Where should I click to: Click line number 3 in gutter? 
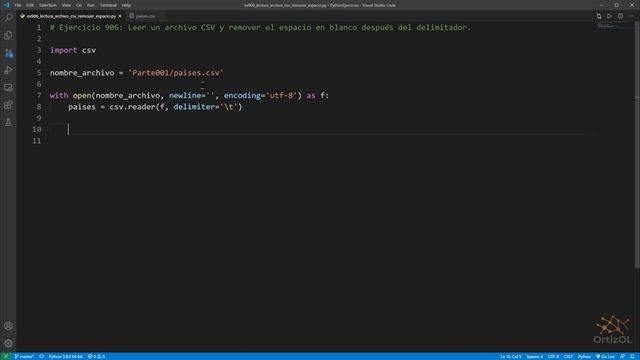[x=39, y=50]
